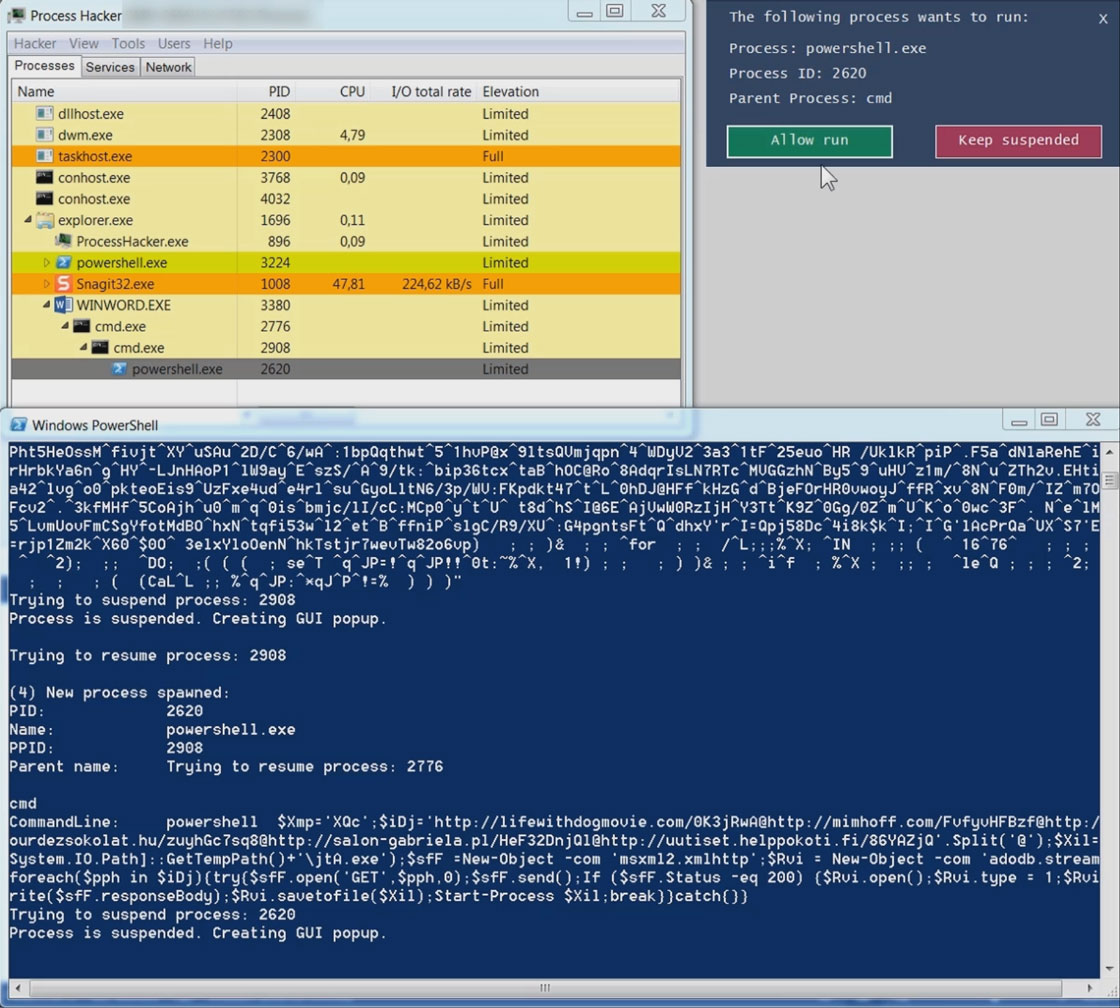Image resolution: width=1120 pixels, height=1008 pixels.
Task: Open the View menu in Process Hacker
Action: coord(84,44)
